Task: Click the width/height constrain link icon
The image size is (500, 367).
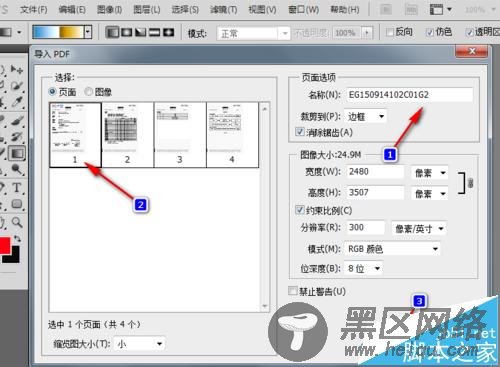Action: (470, 183)
